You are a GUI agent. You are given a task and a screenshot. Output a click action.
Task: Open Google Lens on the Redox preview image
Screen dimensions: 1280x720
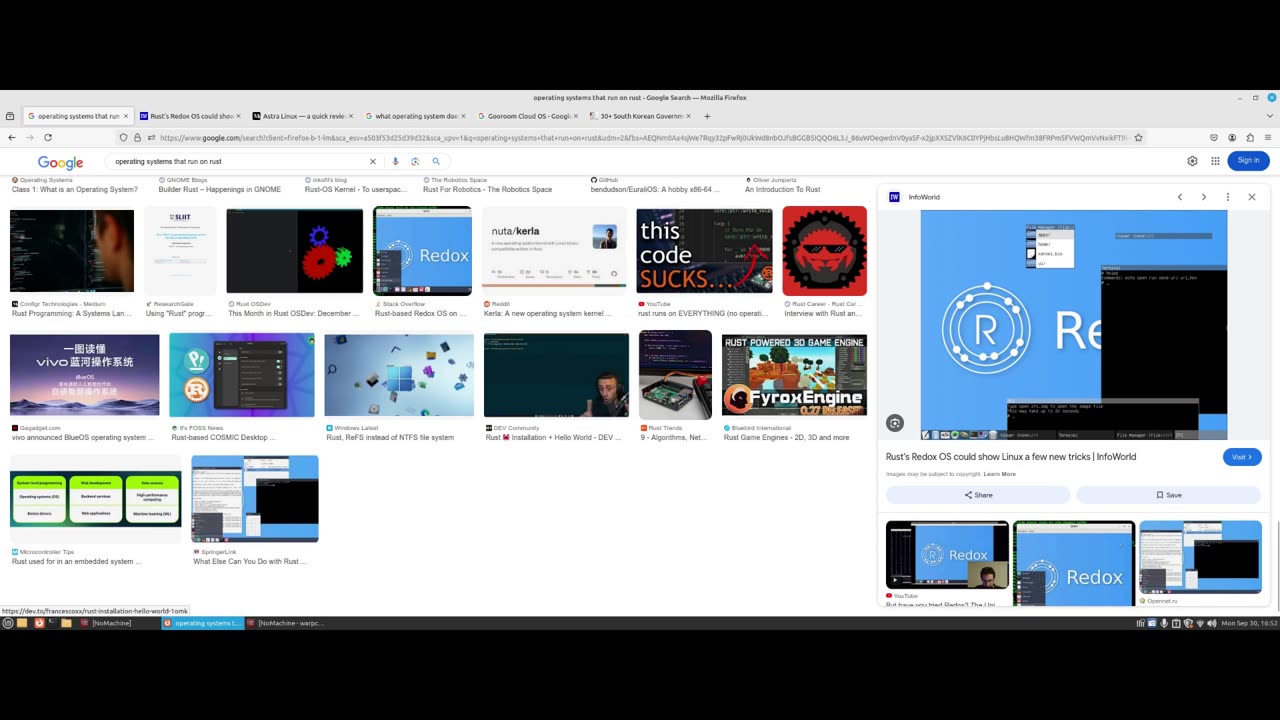click(895, 423)
